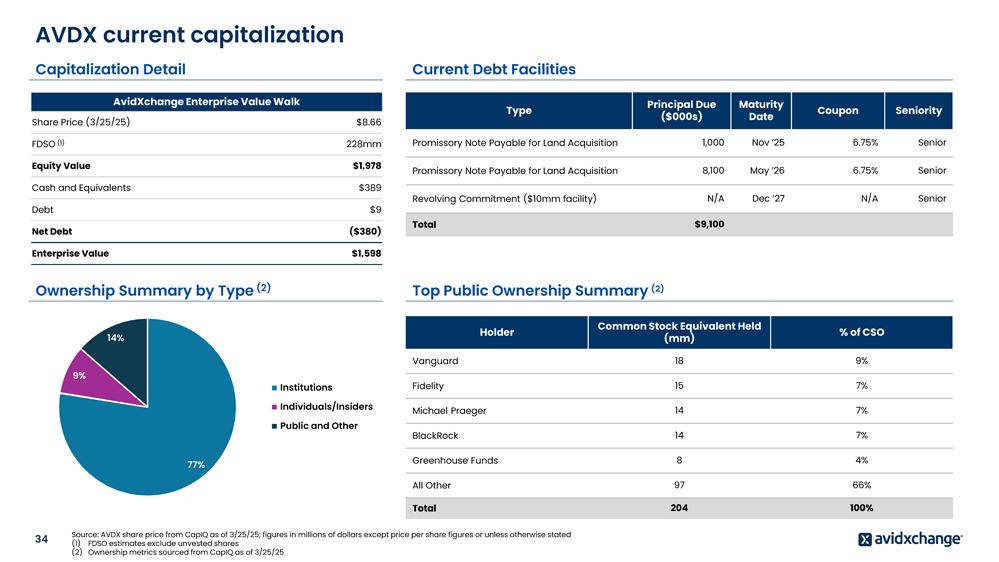Click the Enterprise Value label

coord(70,254)
